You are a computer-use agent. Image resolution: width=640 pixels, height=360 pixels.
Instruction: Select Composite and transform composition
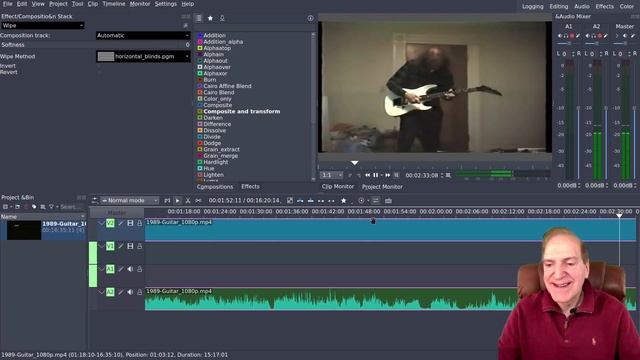242,111
